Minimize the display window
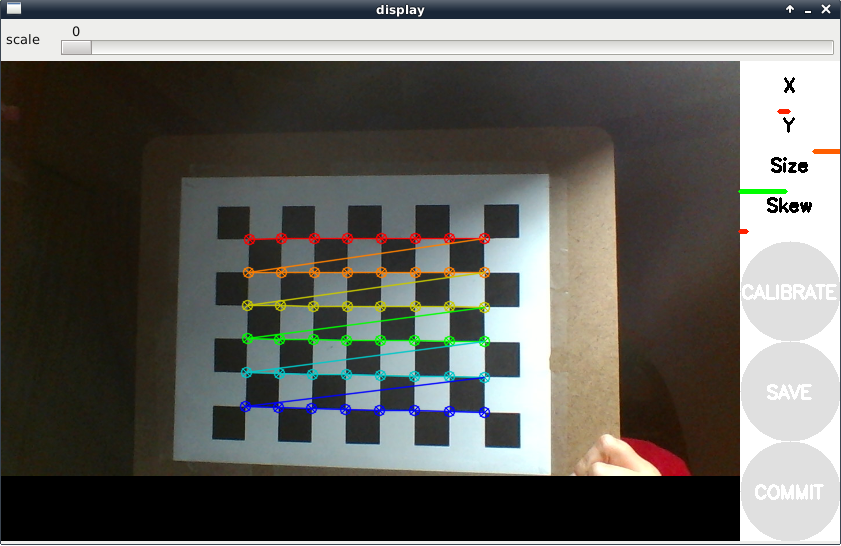 [807, 10]
